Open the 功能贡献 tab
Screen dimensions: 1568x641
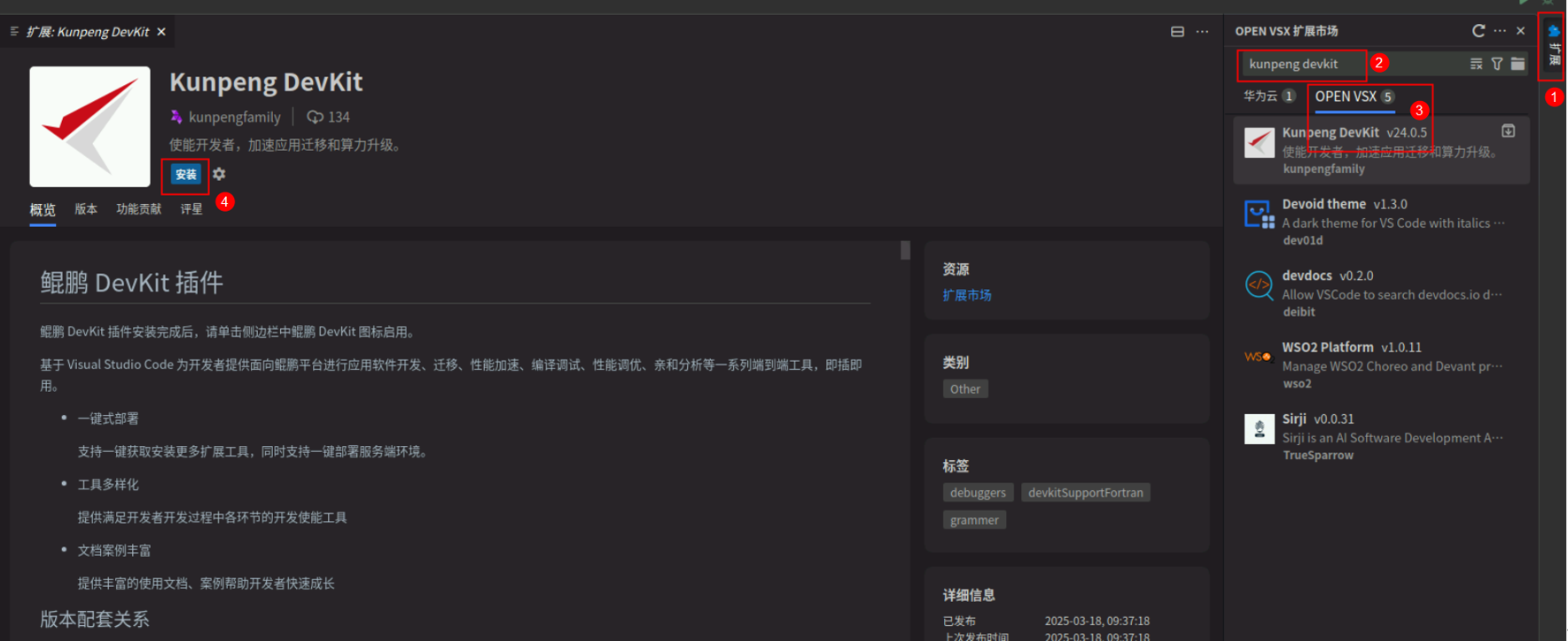139,209
